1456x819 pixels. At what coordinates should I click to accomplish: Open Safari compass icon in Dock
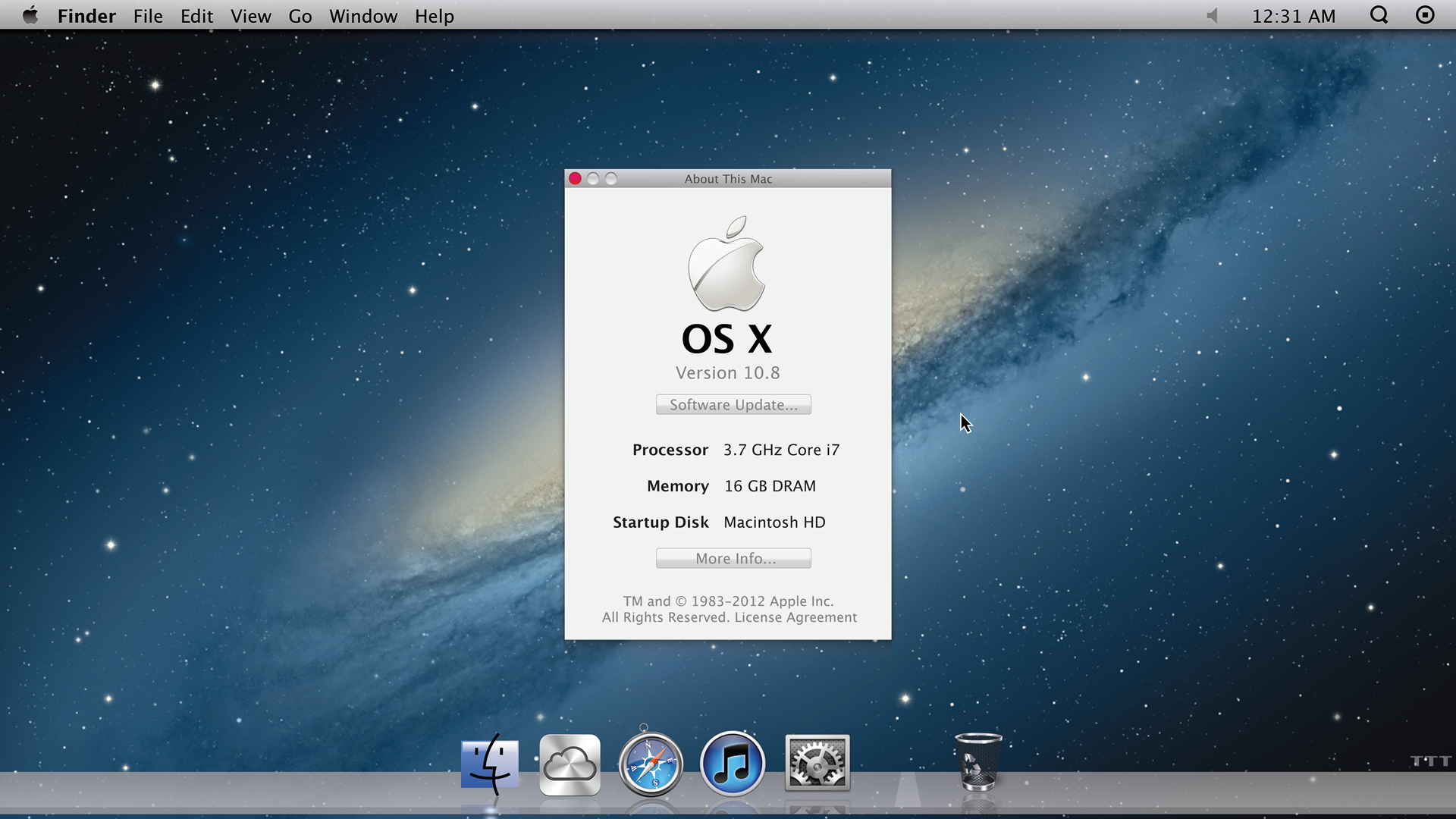(x=651, y=764)
